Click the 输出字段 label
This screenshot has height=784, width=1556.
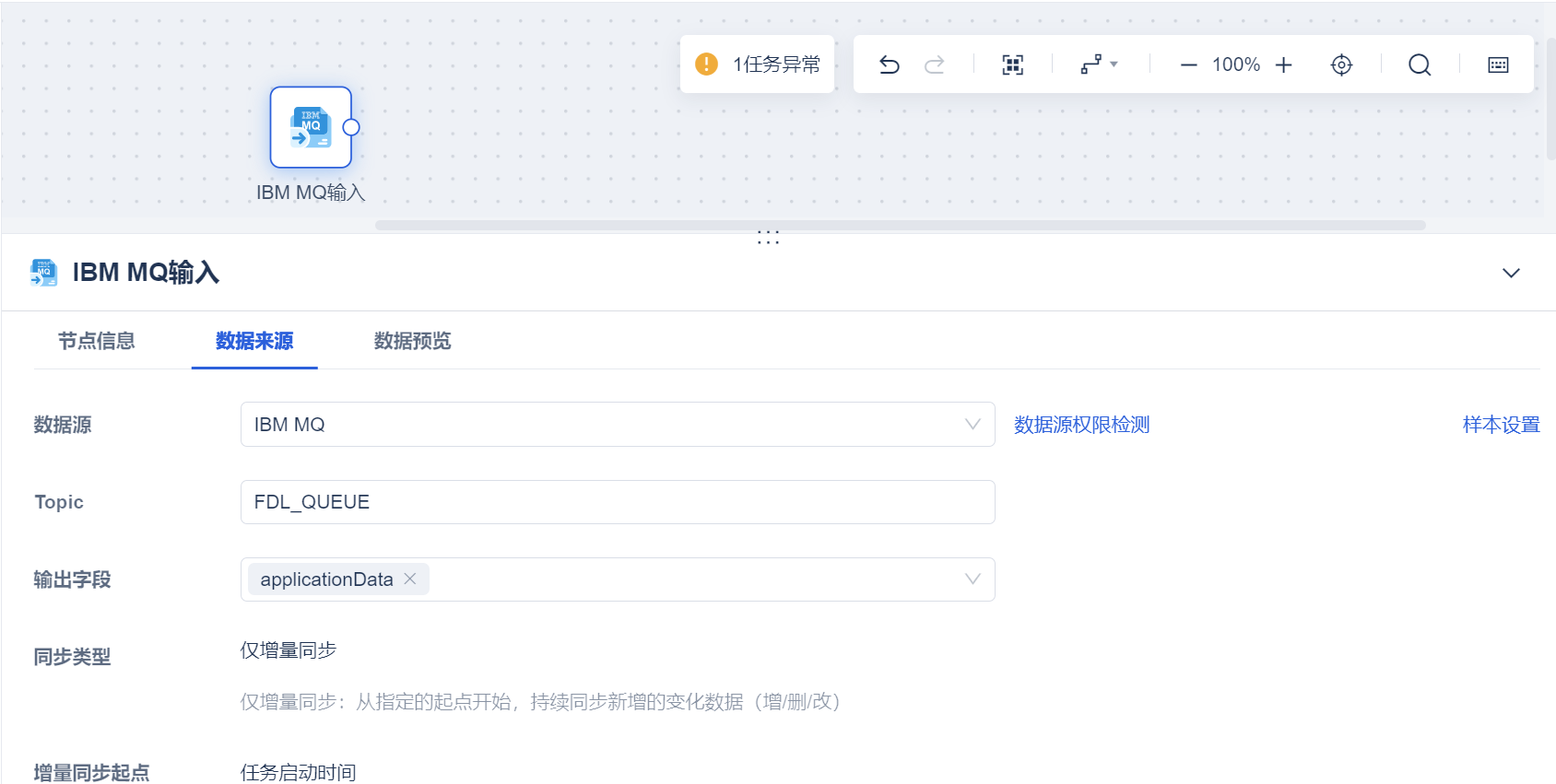click(x=72, y=579)
